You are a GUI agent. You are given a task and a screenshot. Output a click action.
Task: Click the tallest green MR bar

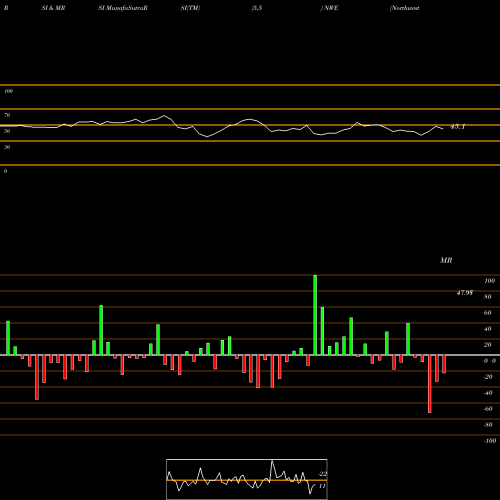315,315
